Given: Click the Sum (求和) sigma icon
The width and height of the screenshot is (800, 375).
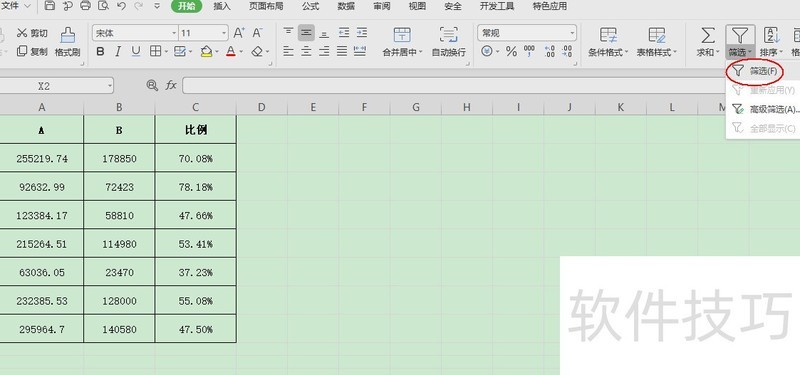Looking at the screenshot, I should coord(707,35).
